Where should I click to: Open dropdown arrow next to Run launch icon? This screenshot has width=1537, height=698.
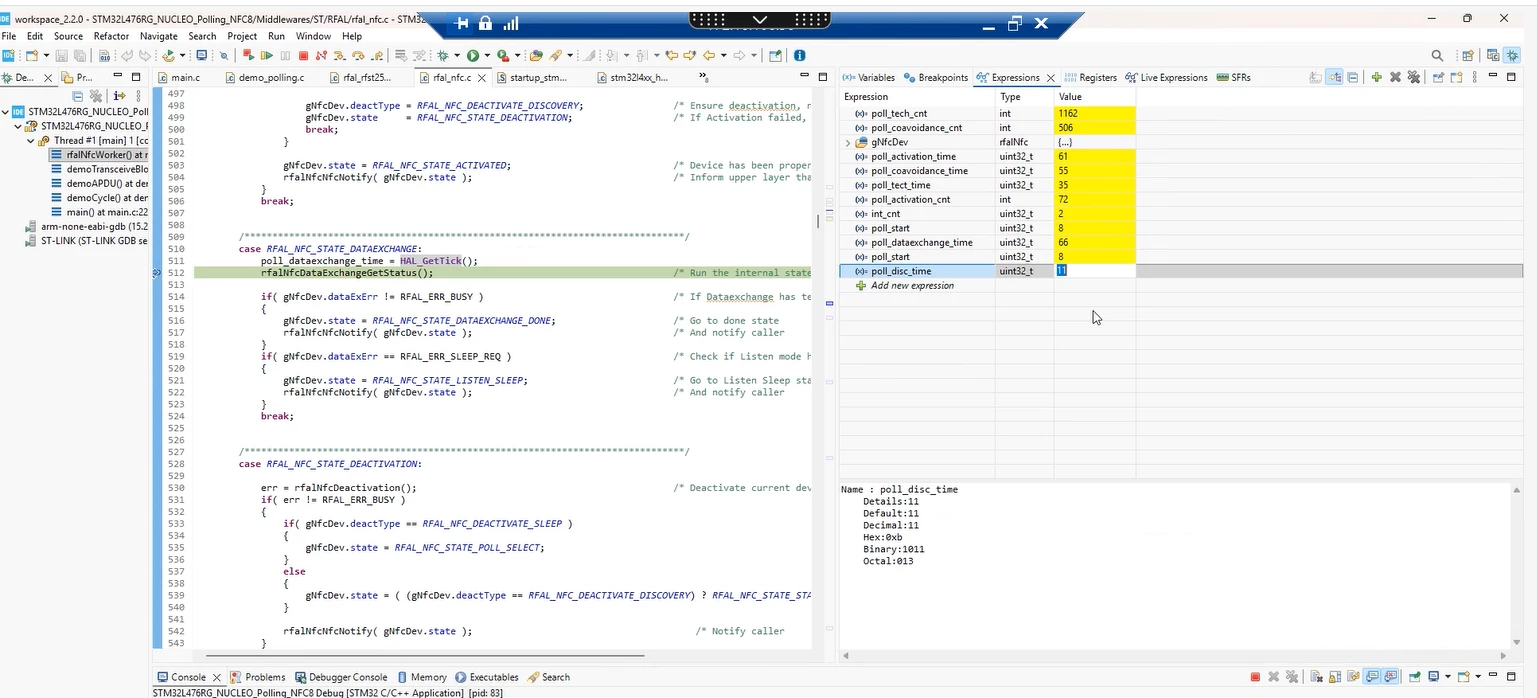click(x=487, y=55)
